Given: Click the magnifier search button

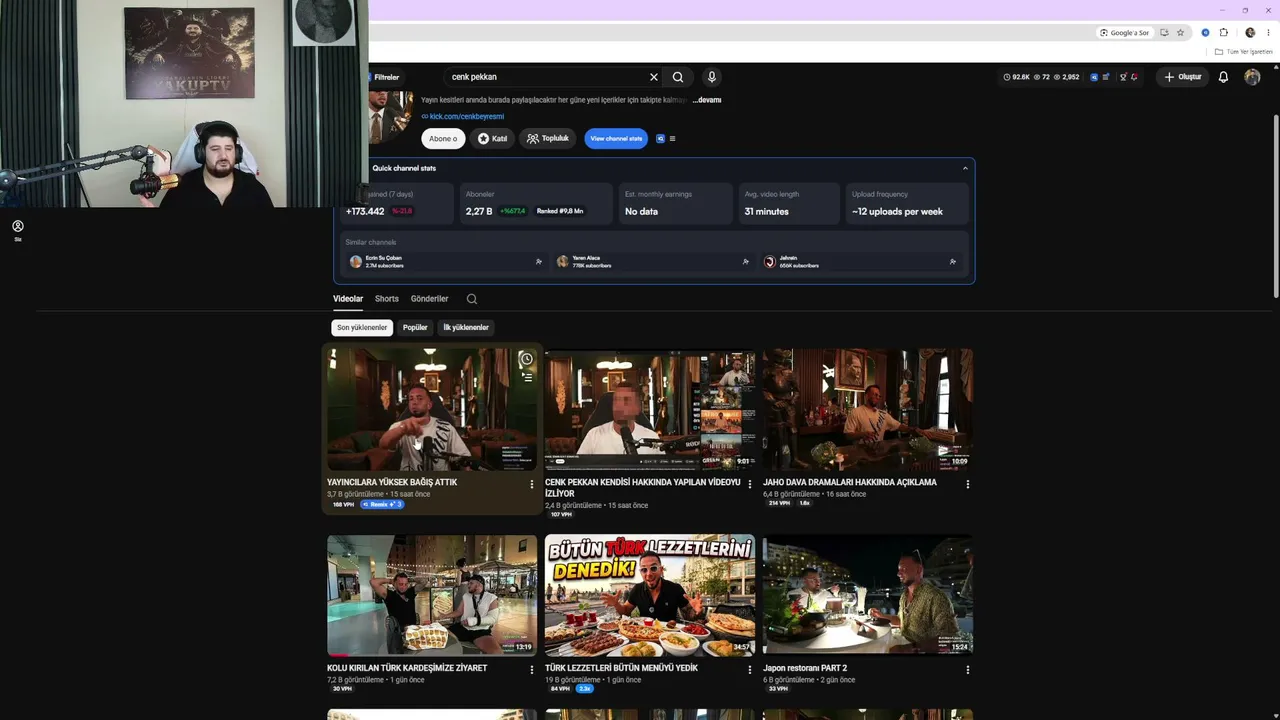Looking at the screenshot, I should tap(678, 77).
